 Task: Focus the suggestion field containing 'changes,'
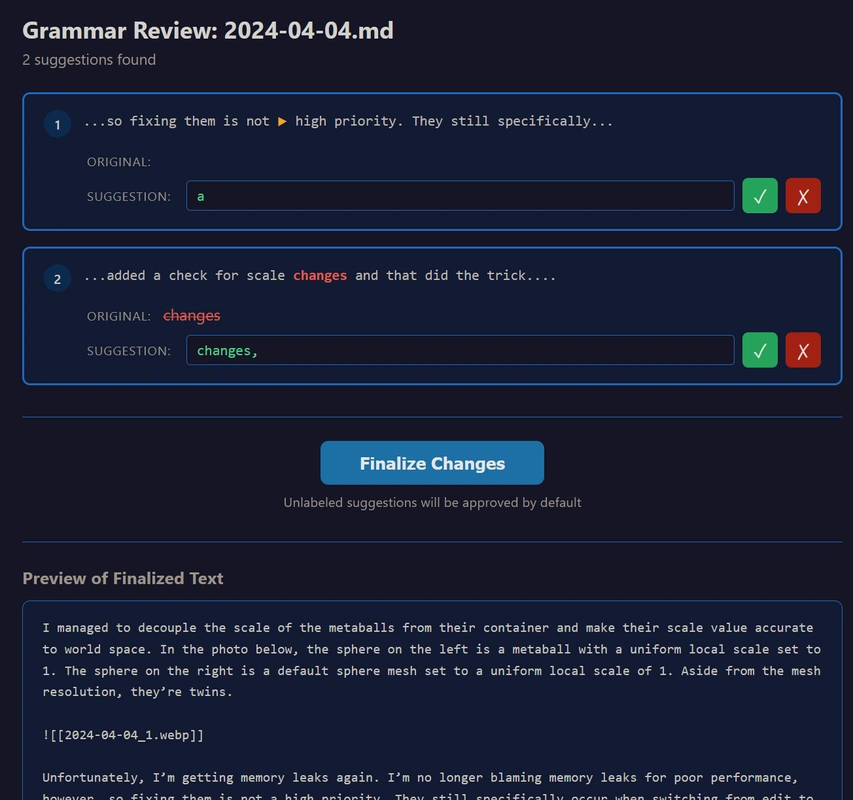pos(460,350)
